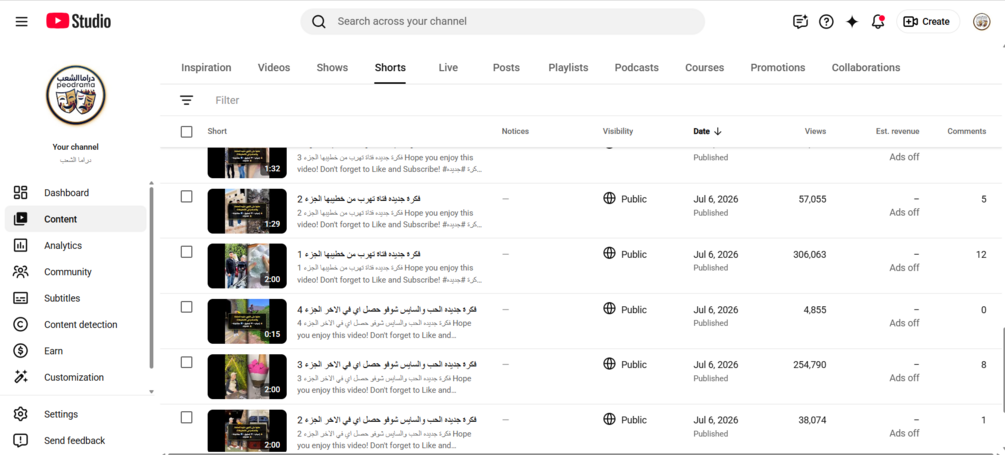Click the globe icon in the 306,063 views row
Image resolution: width=1005 pixels, height=455 pixels.
click(610, 253)
